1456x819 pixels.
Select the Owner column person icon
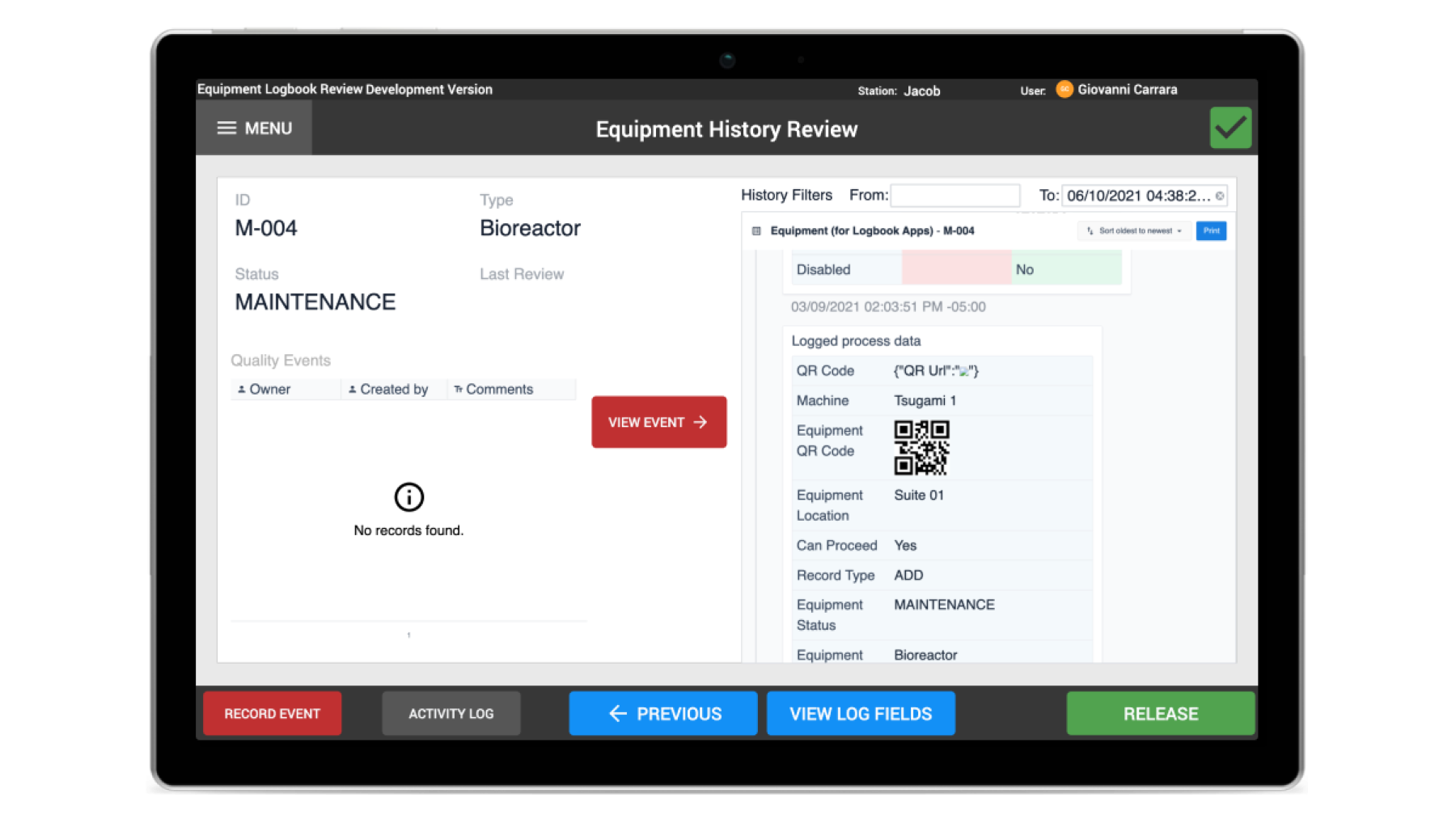[x=241, y=389]
